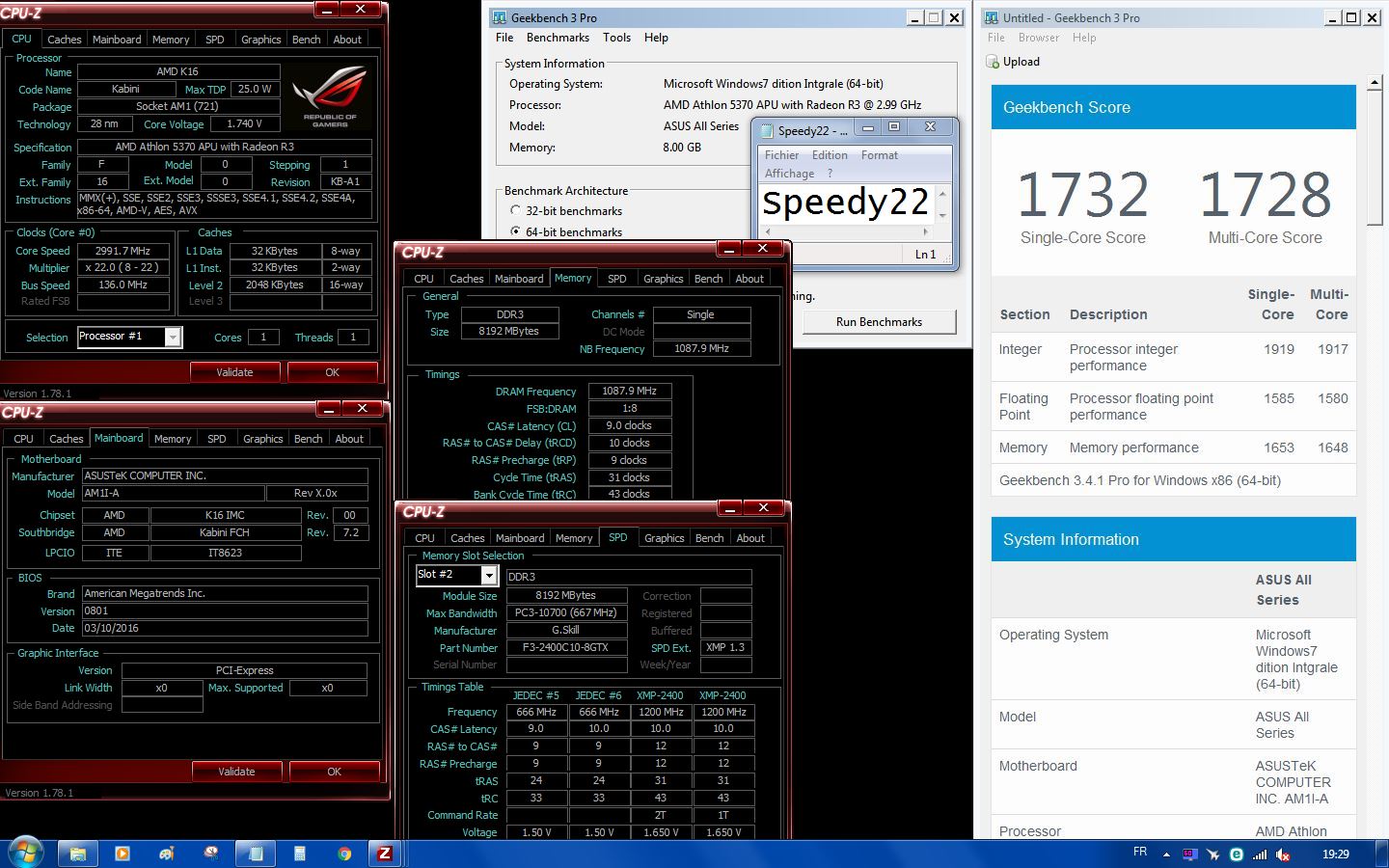Click the Run Benchmarks button
This screenshot has height=868, width=1389.
click(879, 322)
